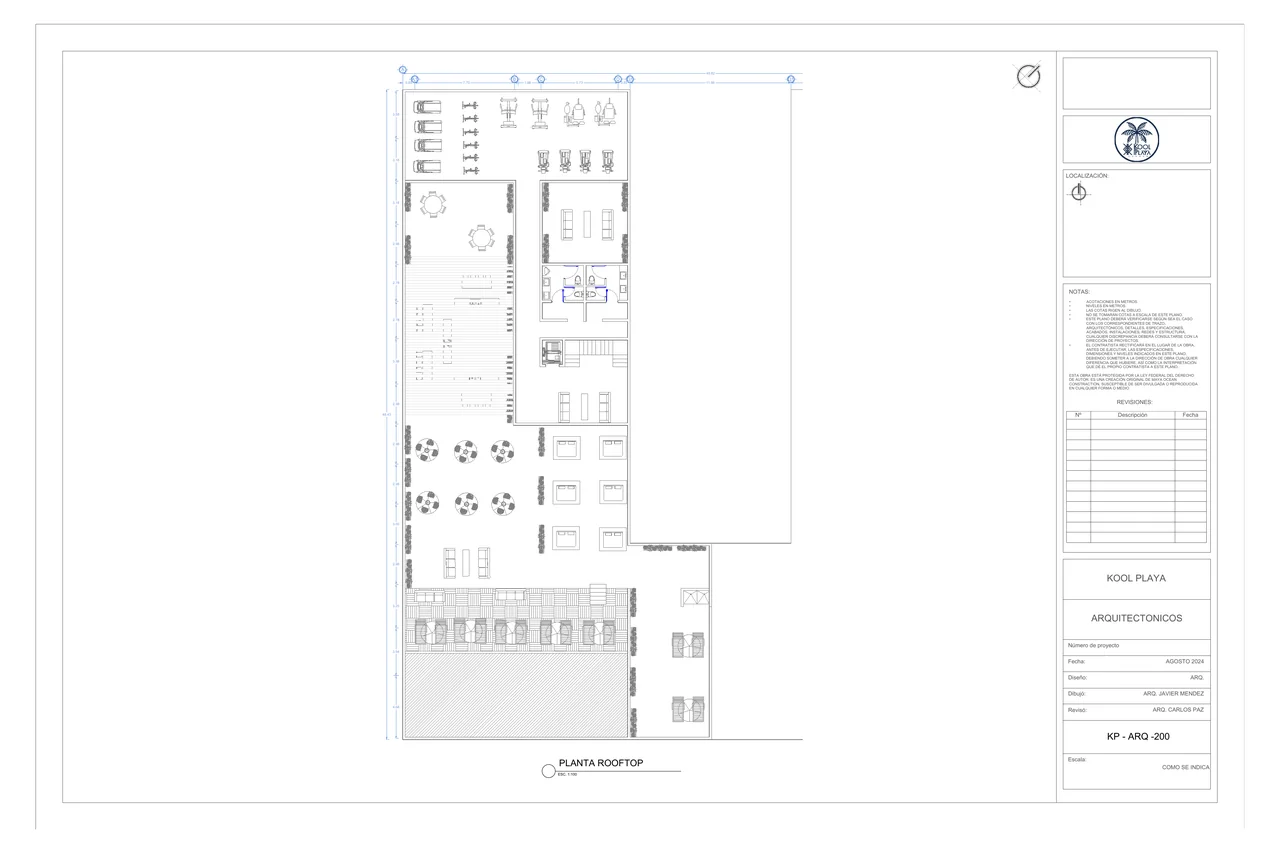Click the 'Escala:' label

(1077, 759)
